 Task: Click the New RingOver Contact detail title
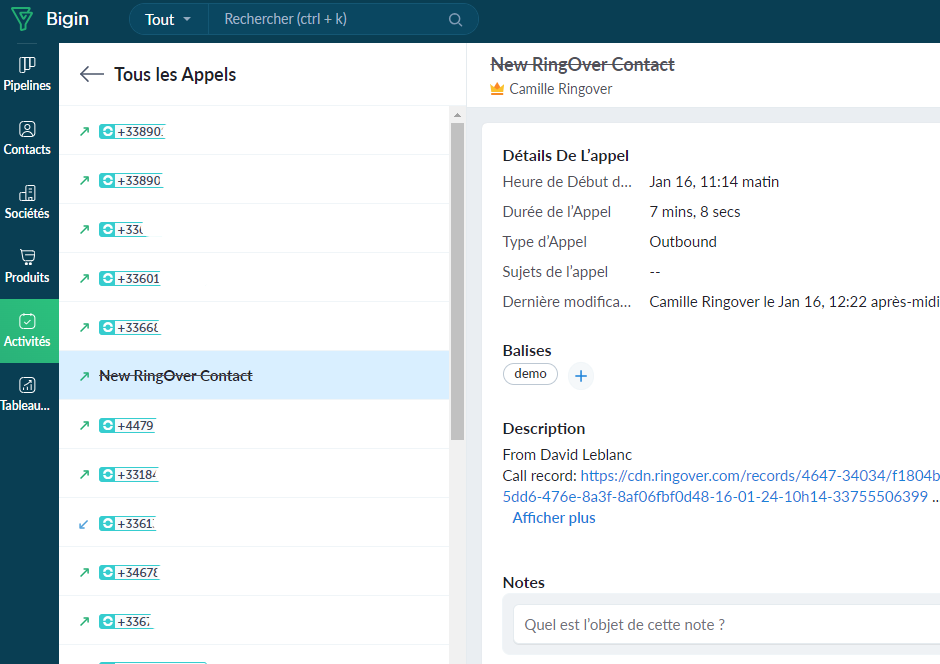(x=583, y=64)
